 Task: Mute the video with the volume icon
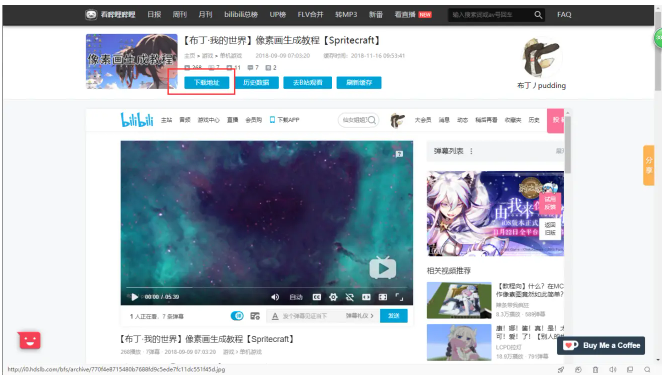click(275, 297)
